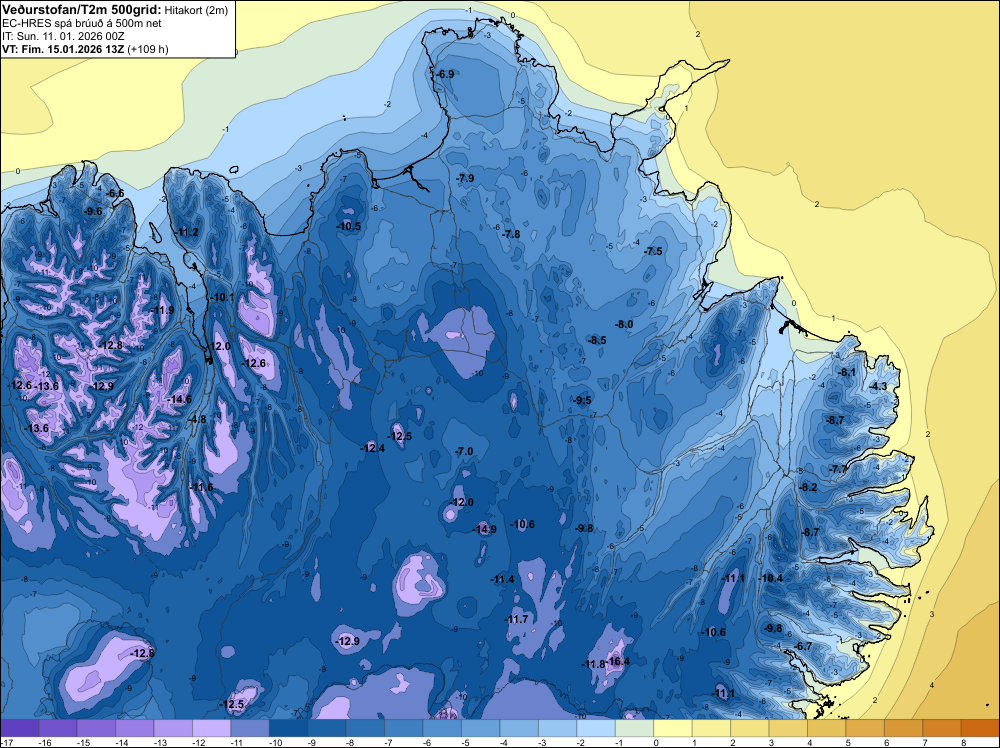Click the '(+109 h)' forecast offset

click(x=148, y=49)
